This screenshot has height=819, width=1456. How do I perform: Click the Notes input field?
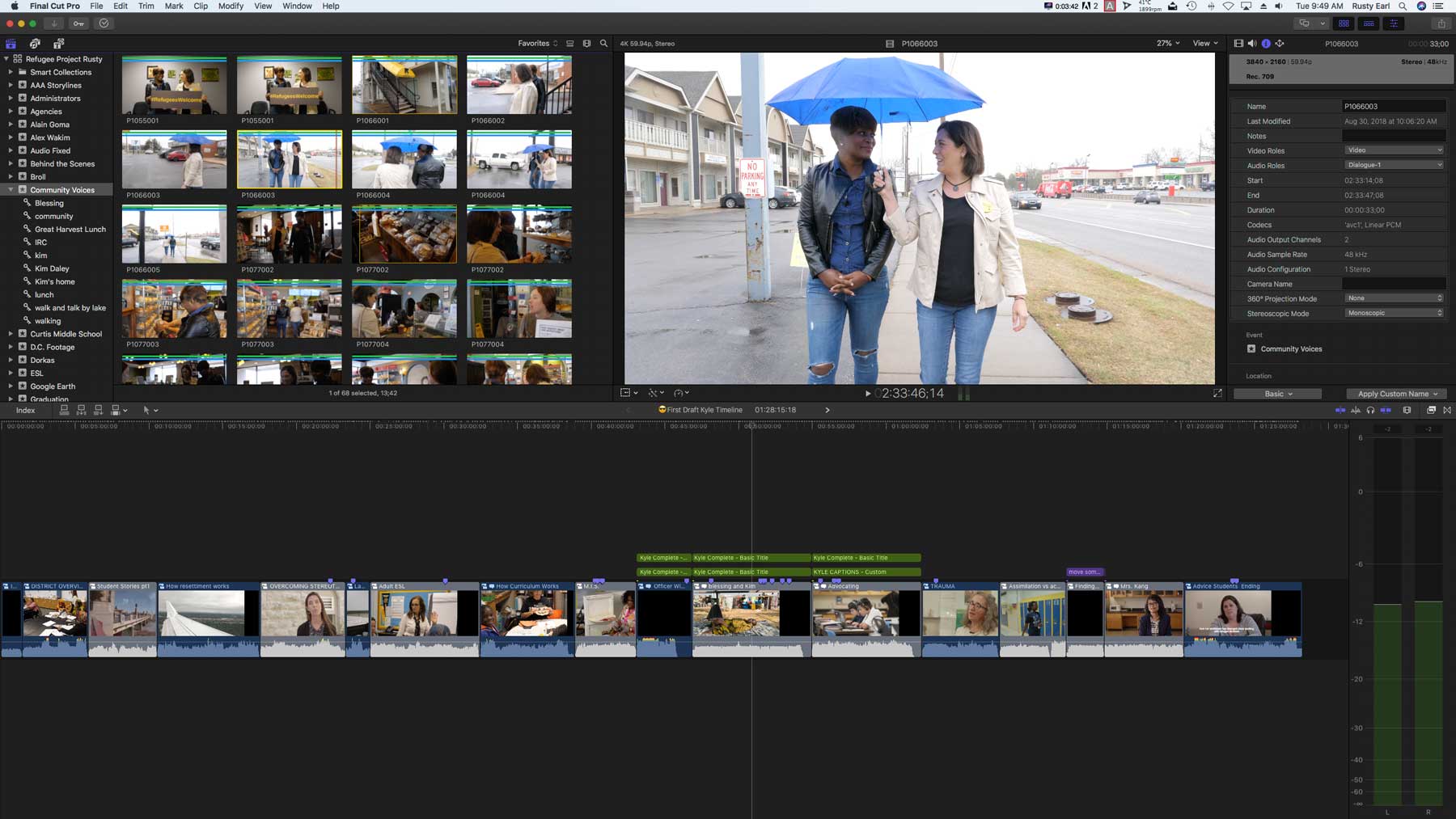1394,136
